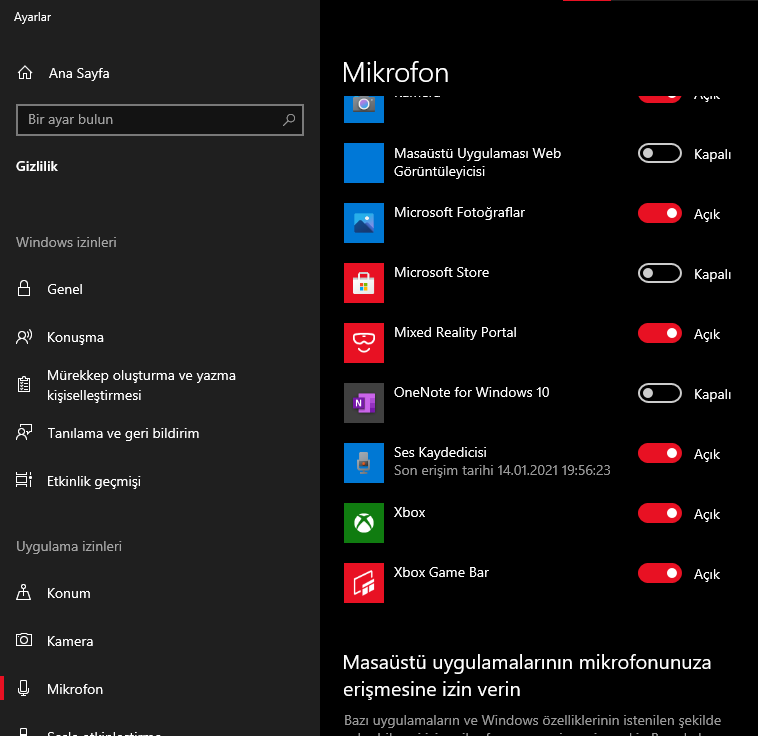
Task: Click the Windows izinleri section label
Action: click(66, 242)
